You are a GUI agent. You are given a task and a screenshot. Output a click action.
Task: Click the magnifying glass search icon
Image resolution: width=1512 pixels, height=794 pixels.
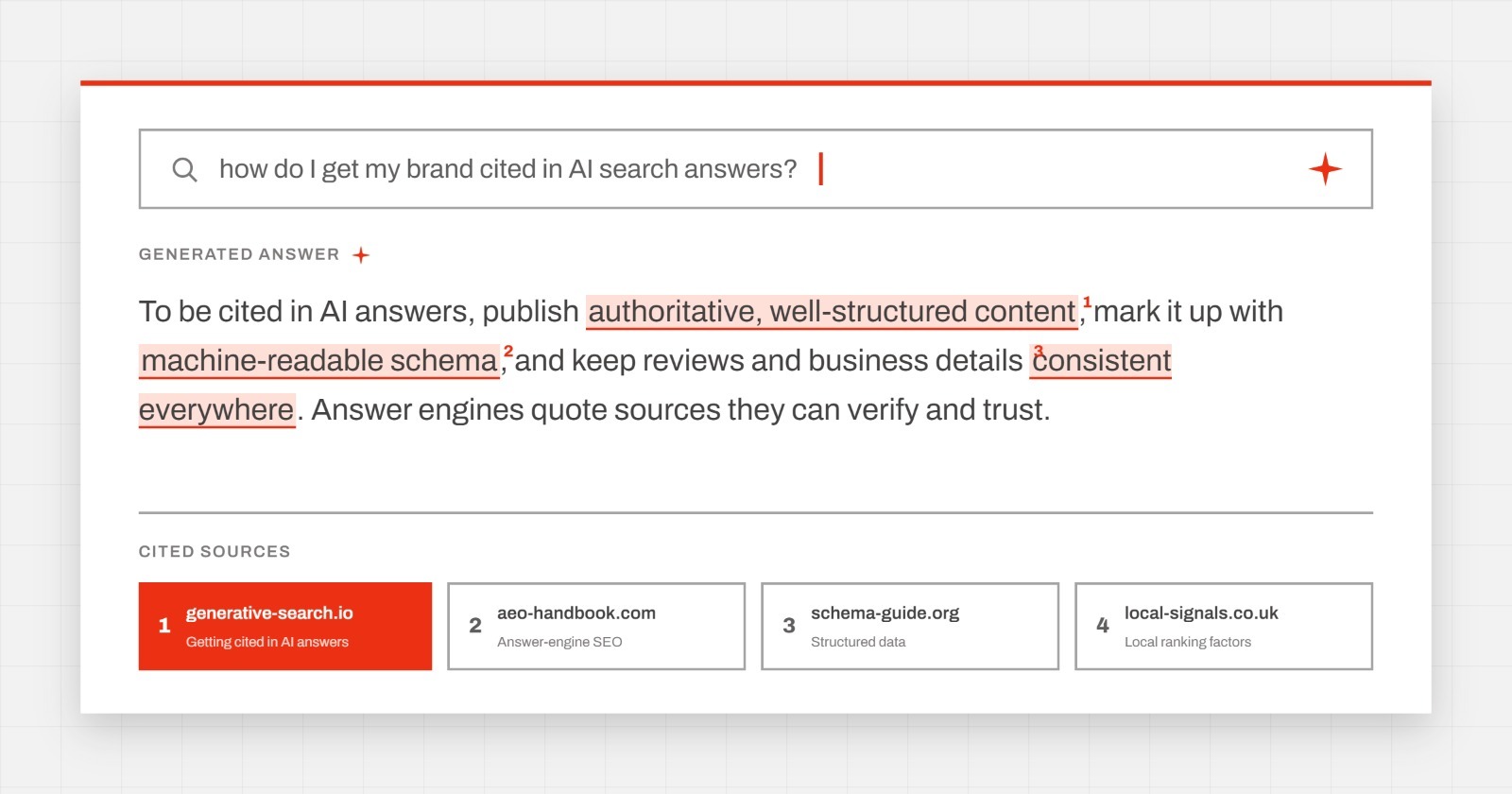click(184, 170)
